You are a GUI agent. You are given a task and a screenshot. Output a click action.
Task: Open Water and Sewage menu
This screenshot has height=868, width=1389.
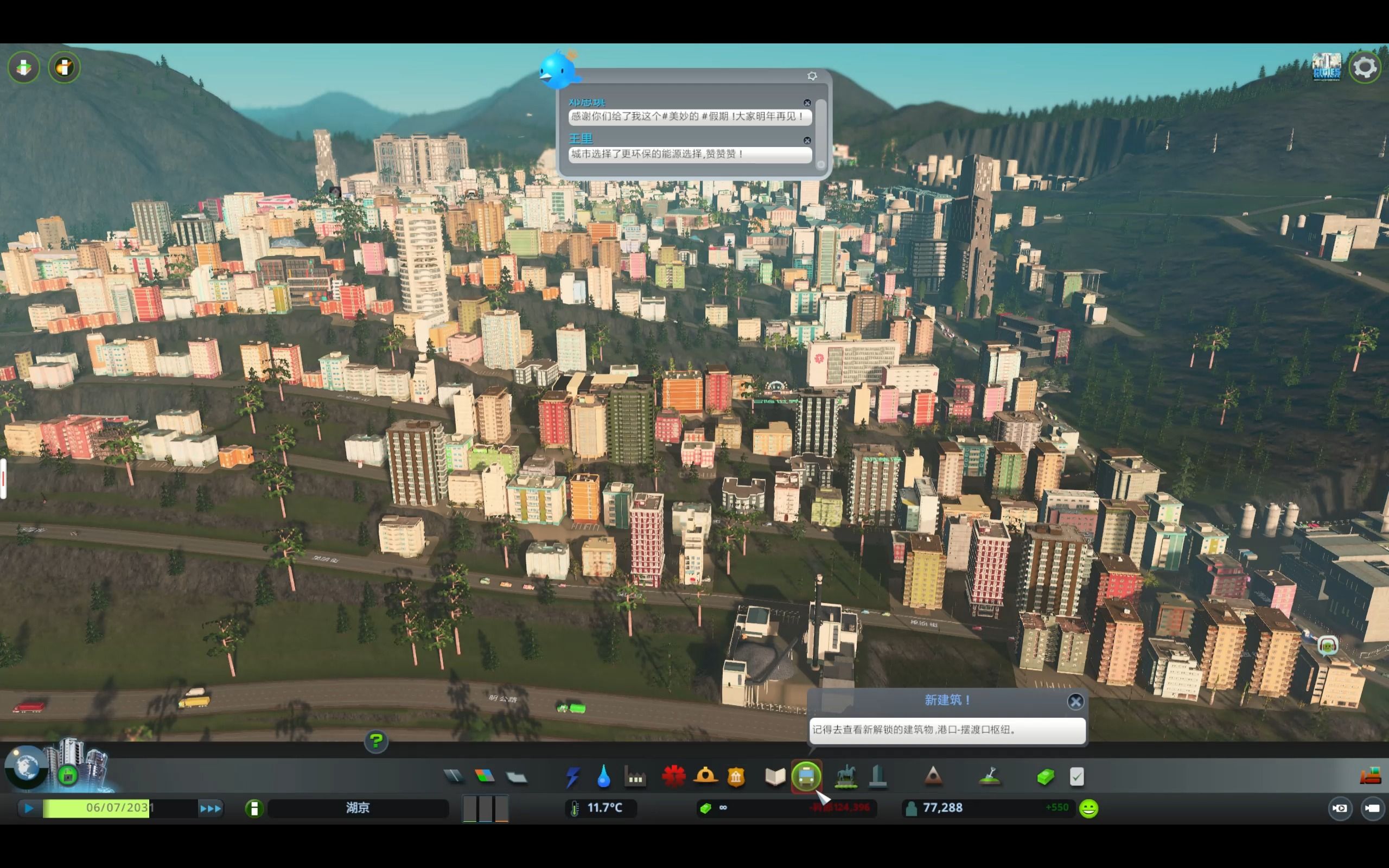(603, 777)
